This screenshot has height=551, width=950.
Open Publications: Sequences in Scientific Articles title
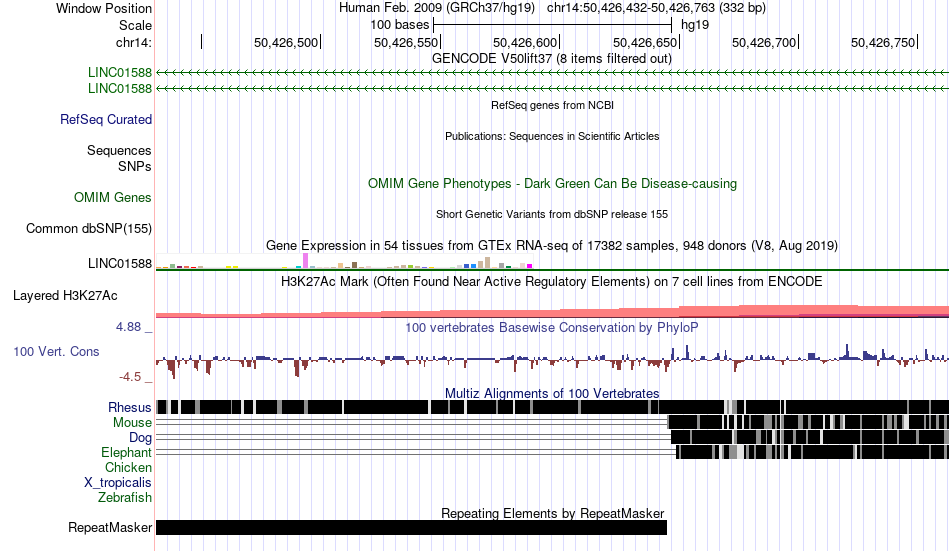[x=552, y=136]
